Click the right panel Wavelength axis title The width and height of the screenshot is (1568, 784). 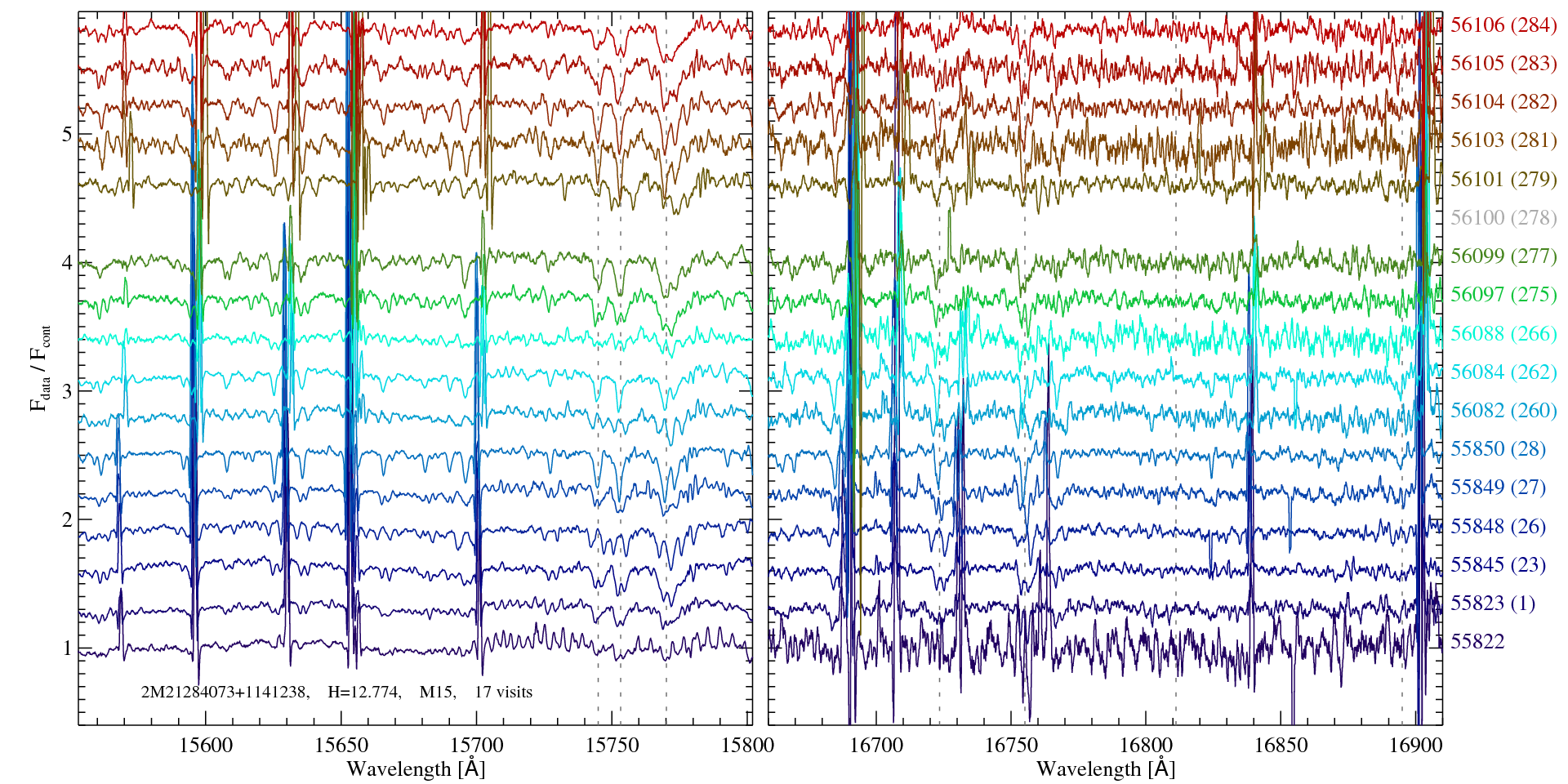[x=1105, y=769]
